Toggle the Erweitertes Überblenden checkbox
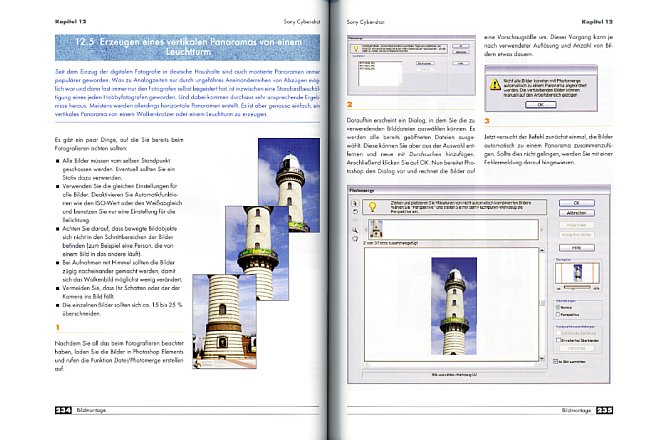The height and width of the screenshot is (440, 668). coord(558,340)
